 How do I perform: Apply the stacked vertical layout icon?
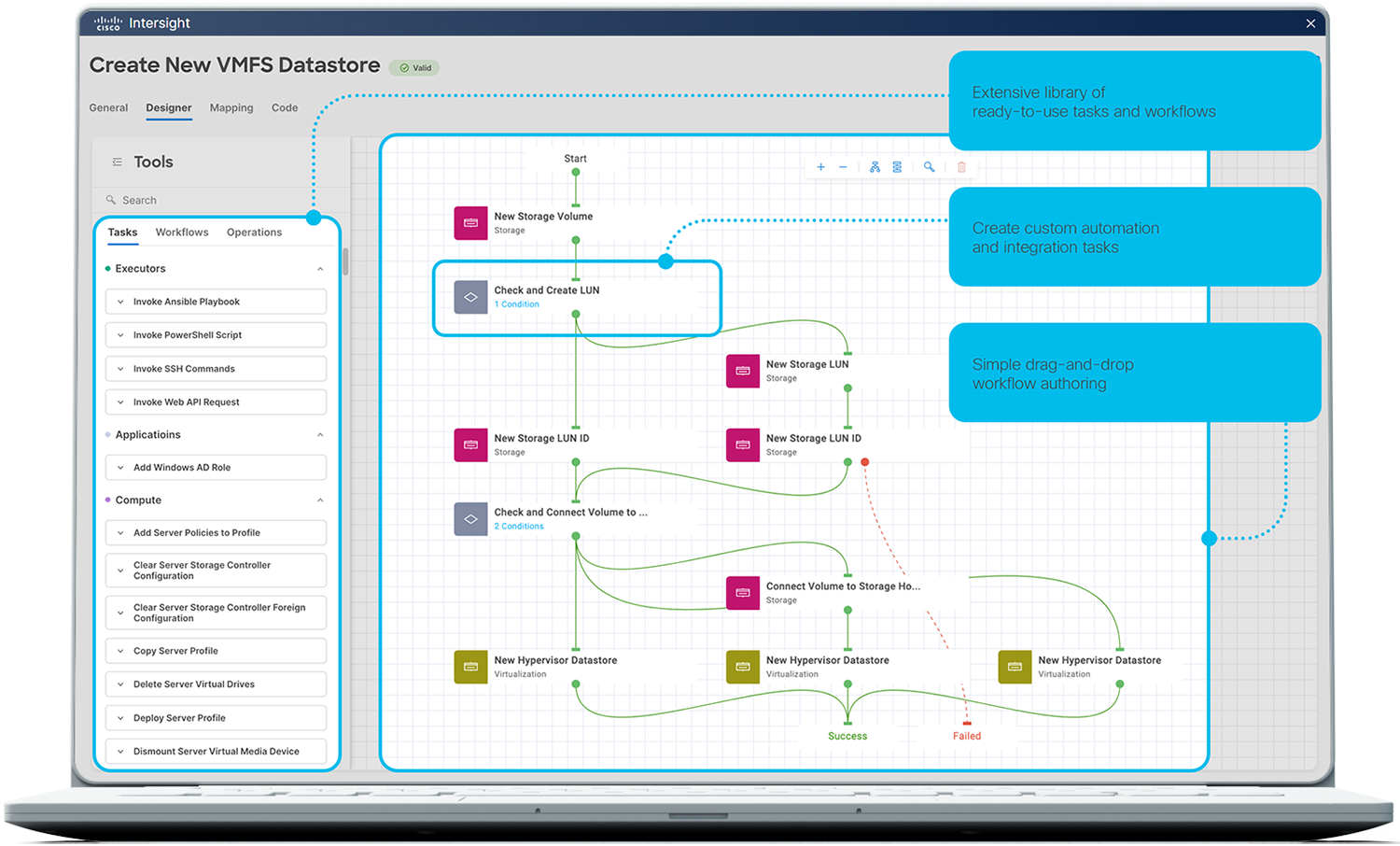pyautogui.click(x=897, y=167)
